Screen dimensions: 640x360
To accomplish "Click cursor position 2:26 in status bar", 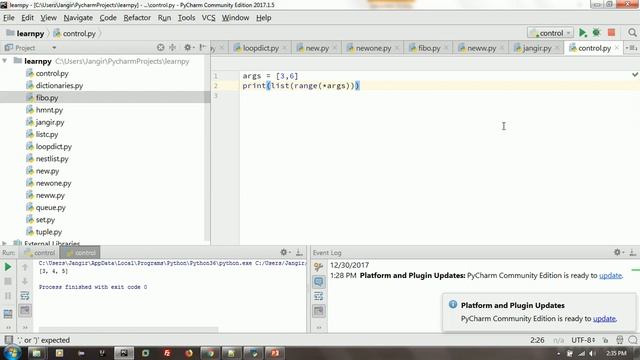I will 537,340.
